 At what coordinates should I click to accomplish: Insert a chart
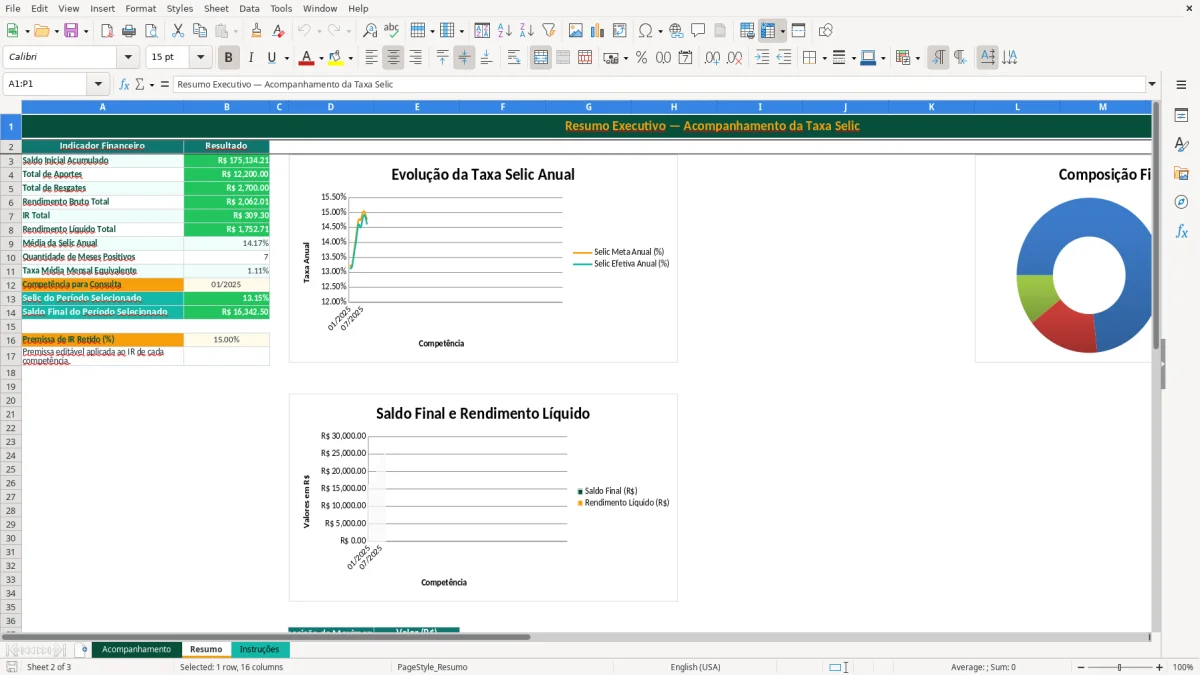[x=598, y=31]
